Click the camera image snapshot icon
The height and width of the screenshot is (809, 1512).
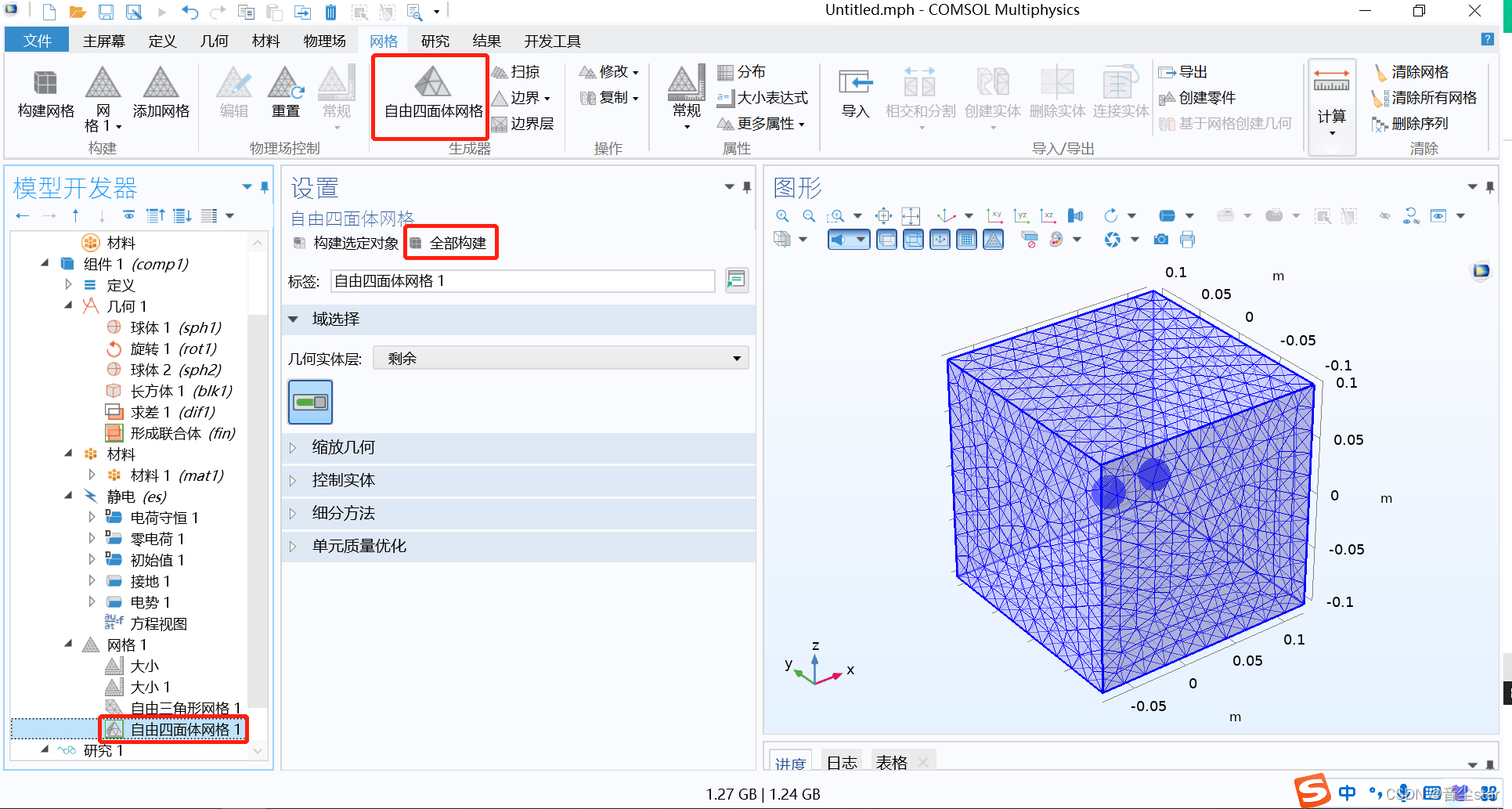coord(1161,240)
